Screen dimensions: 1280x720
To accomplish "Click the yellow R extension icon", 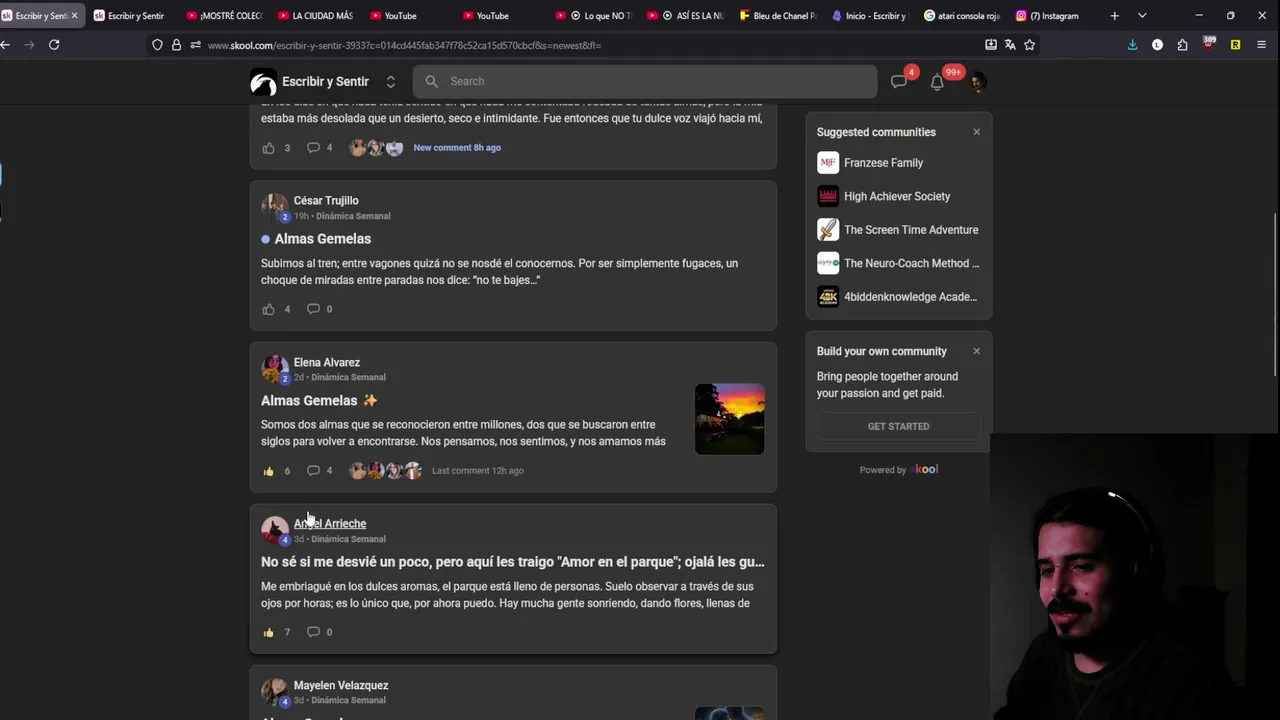I will [x=1235, y=45].
